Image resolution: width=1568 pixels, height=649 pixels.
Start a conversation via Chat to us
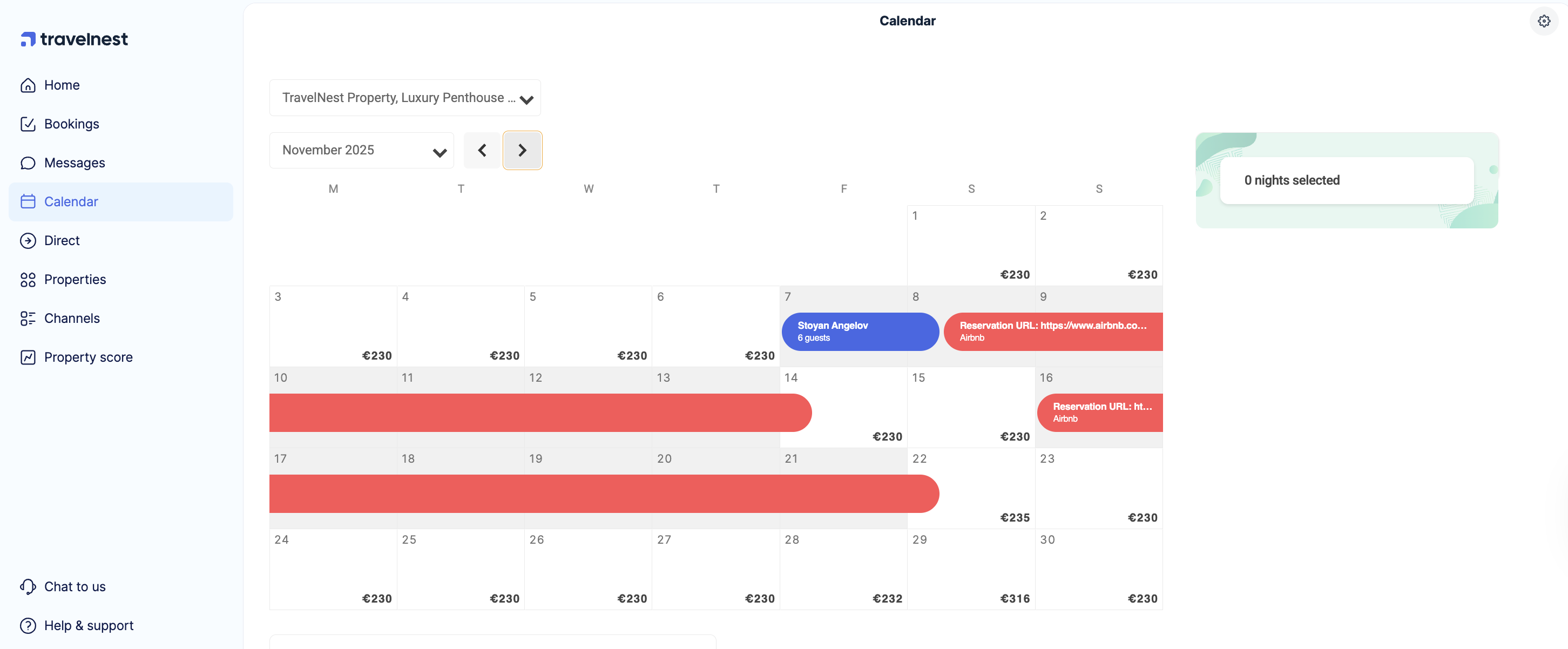pyautogui.click(x=75, y=586)
